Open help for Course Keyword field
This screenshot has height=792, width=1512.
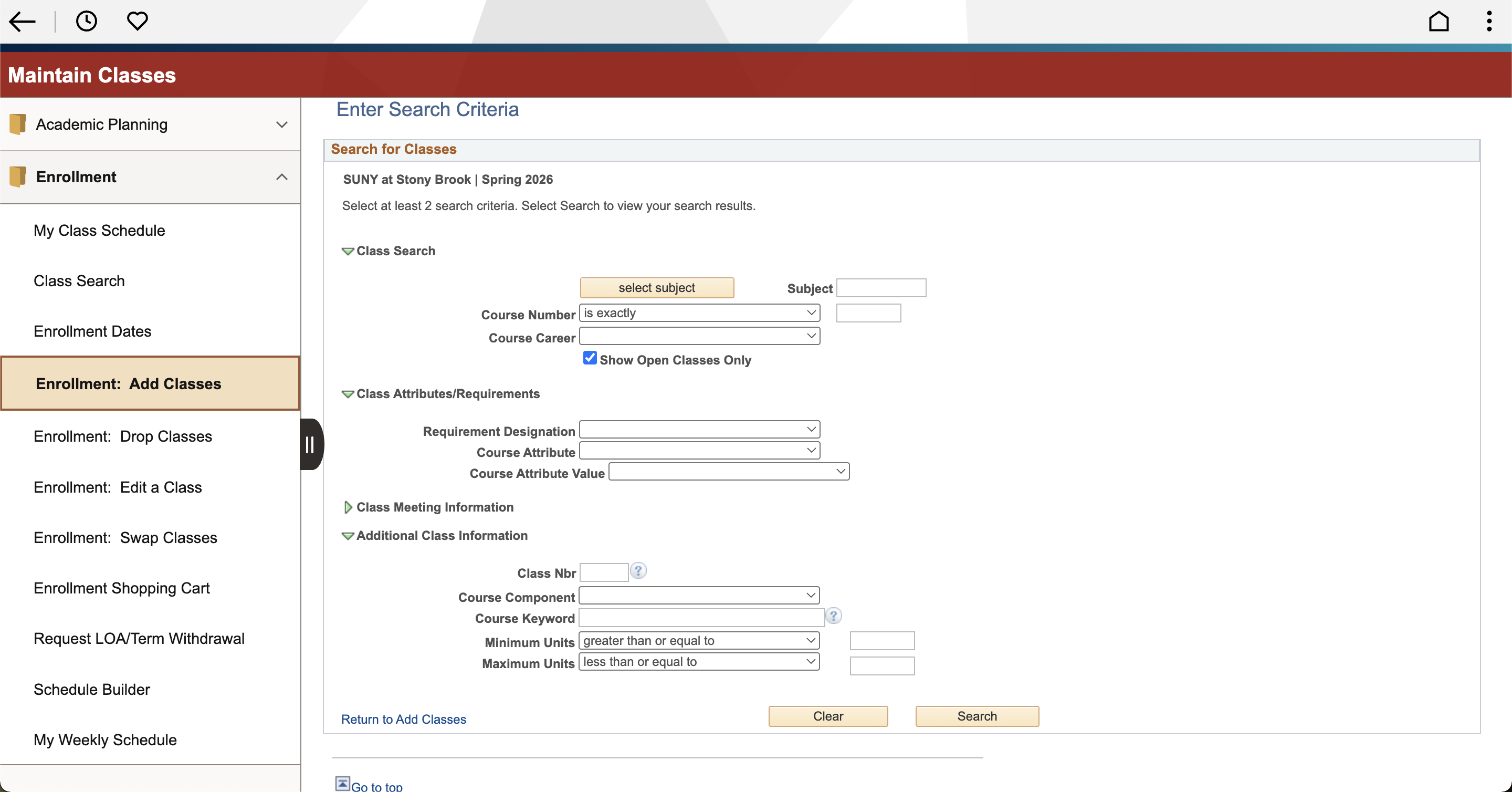(x=834, y=616)
